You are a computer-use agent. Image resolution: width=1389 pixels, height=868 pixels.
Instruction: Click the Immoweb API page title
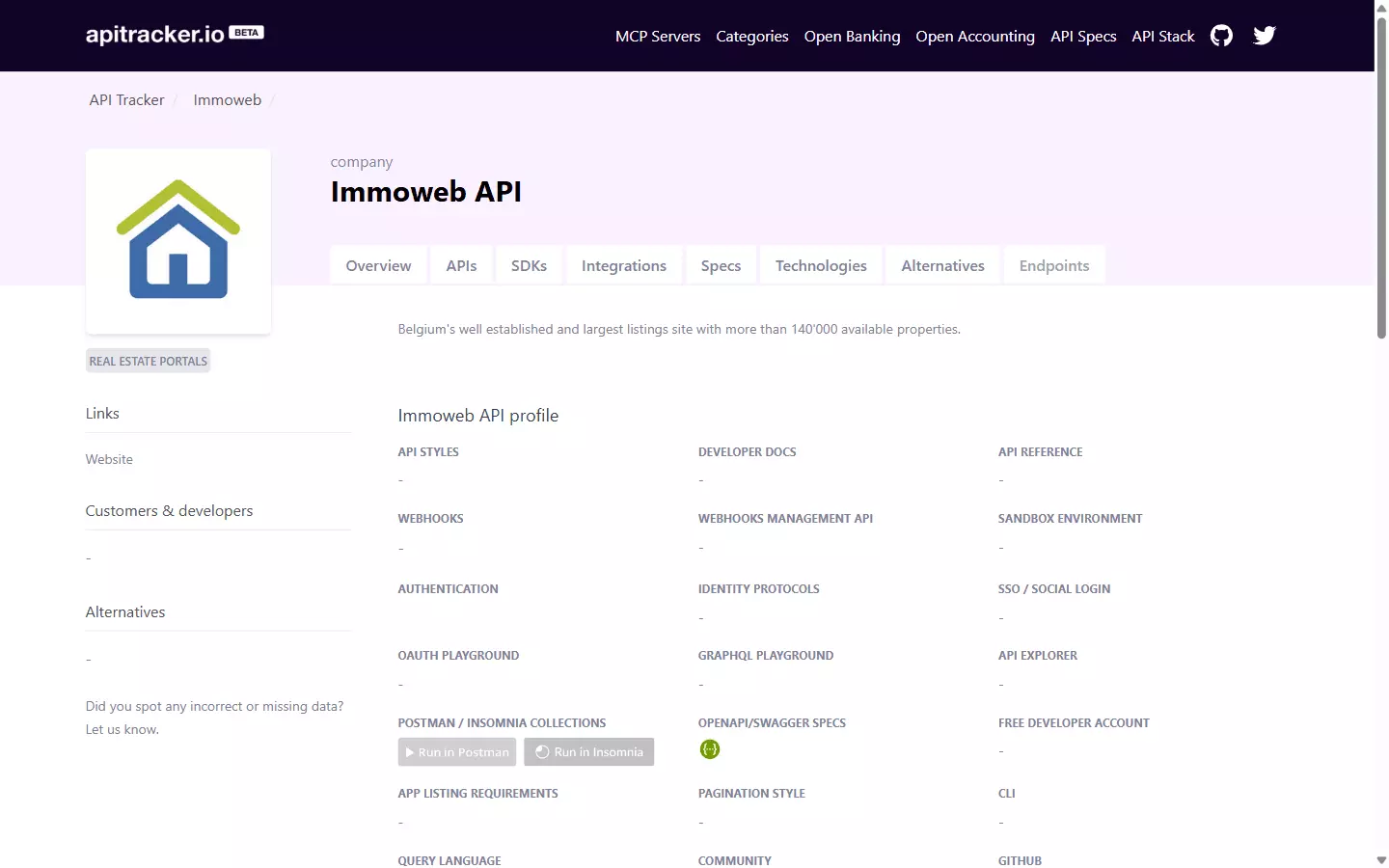click(x=426, y=192)
